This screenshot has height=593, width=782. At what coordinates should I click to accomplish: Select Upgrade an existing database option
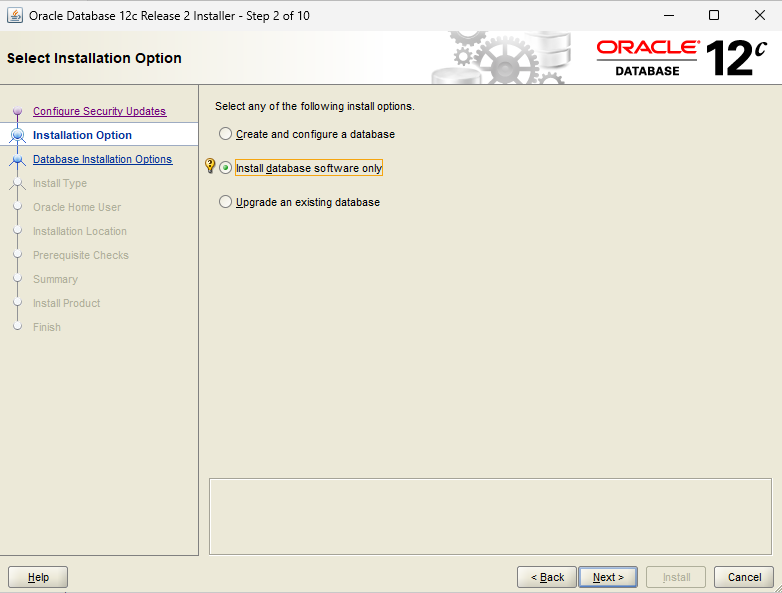pos(300,202)
